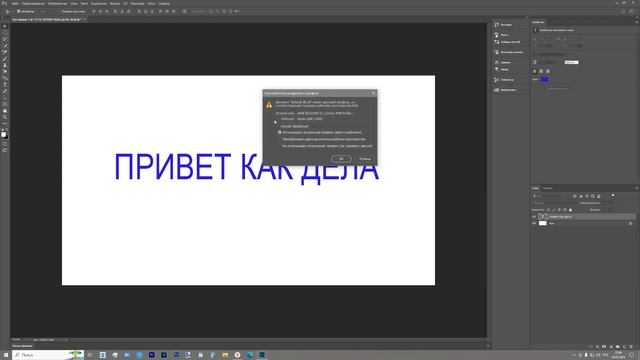The width and height of the screenshot is (640, 360).
Task: Select the Rectangle shape tool
Action: 5,104
